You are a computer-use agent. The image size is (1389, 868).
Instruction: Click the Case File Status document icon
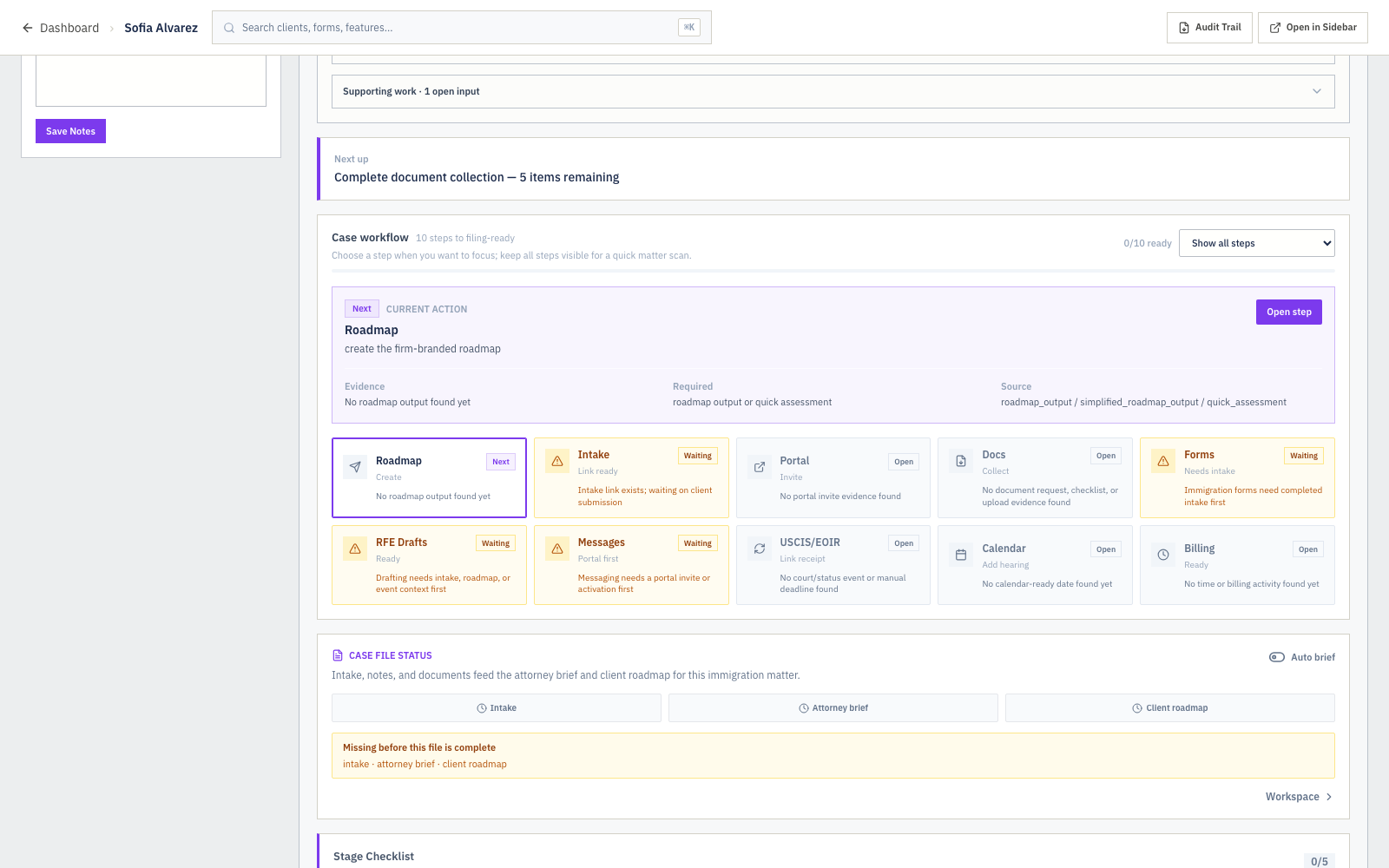click(x=338, y=655)
